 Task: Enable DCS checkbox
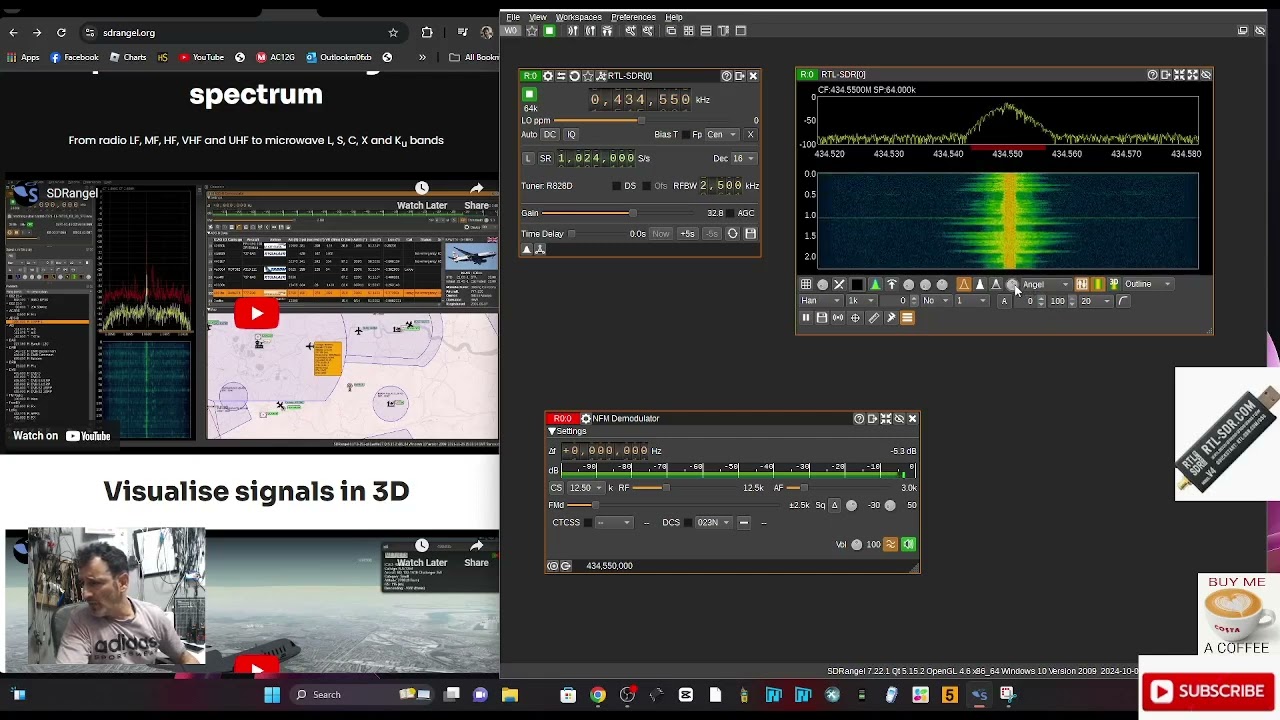[x=688, y=523]
